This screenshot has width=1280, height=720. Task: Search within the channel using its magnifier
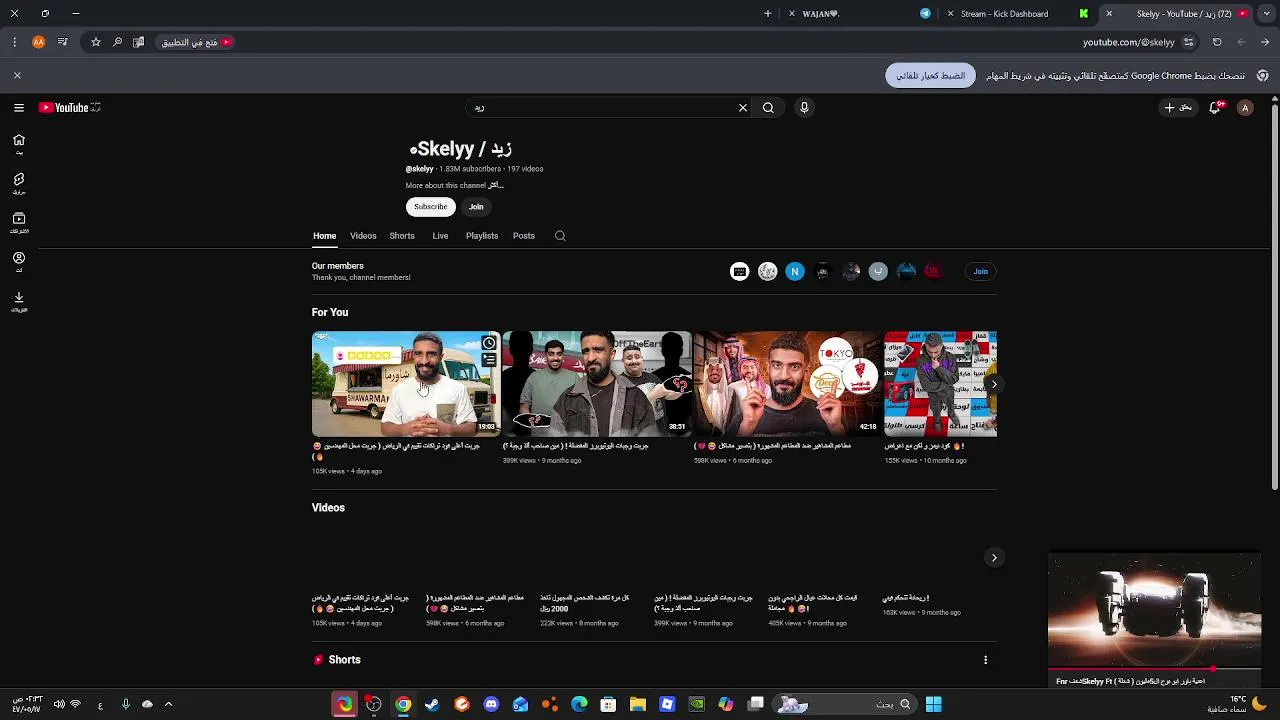point(560,236)
